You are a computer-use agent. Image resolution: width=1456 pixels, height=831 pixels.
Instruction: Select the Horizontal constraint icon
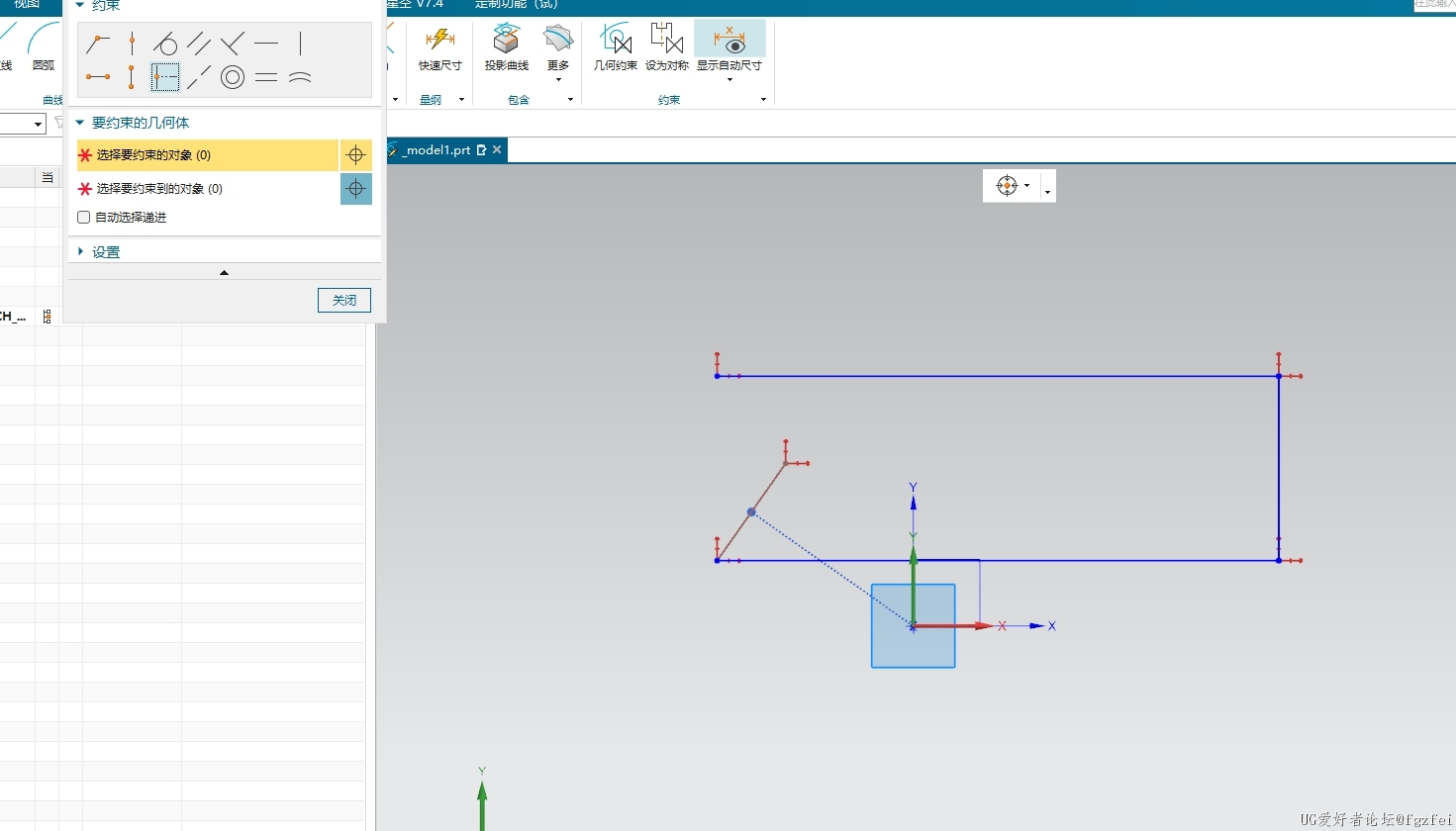tap(266, 44)
